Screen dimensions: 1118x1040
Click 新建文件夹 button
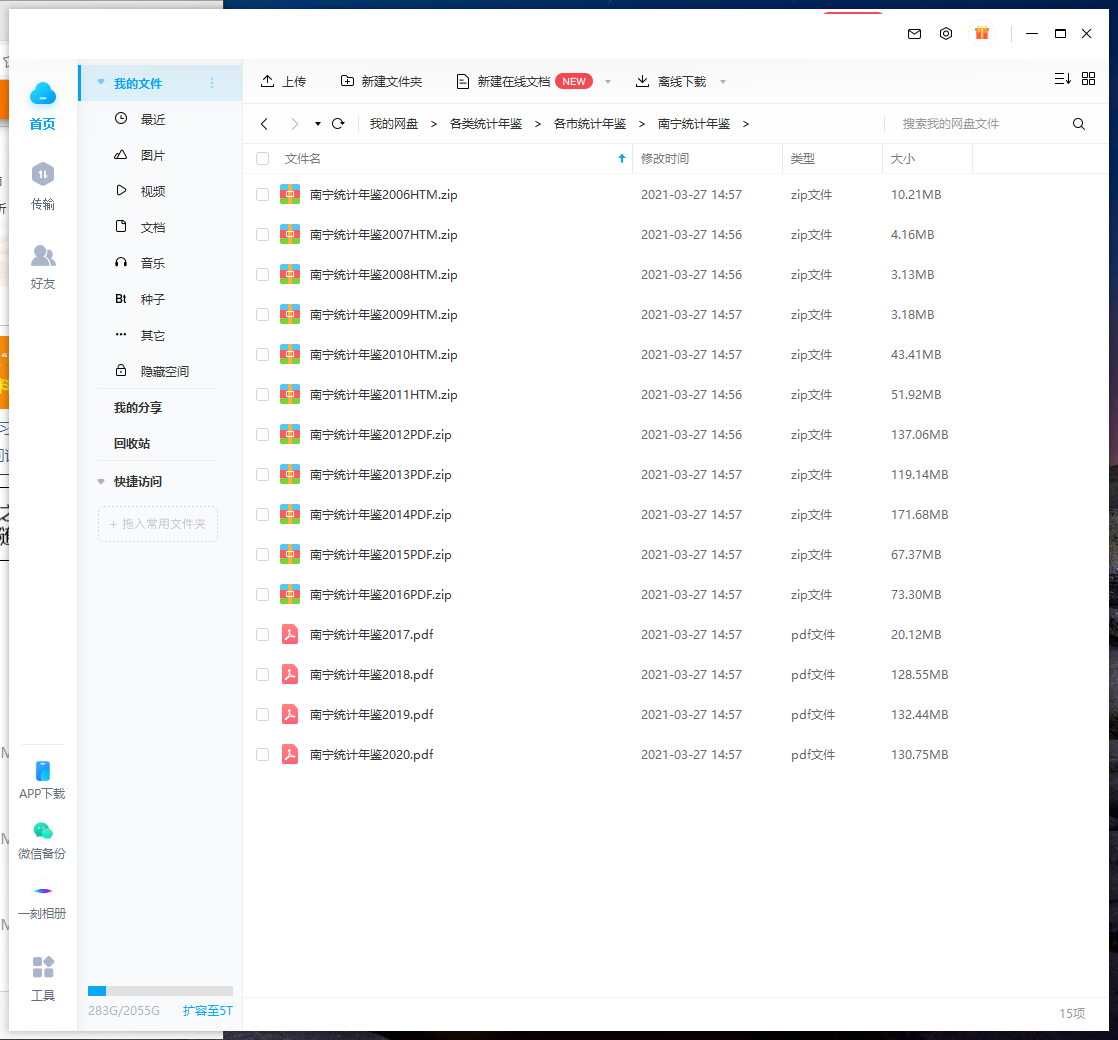[381, 81]
